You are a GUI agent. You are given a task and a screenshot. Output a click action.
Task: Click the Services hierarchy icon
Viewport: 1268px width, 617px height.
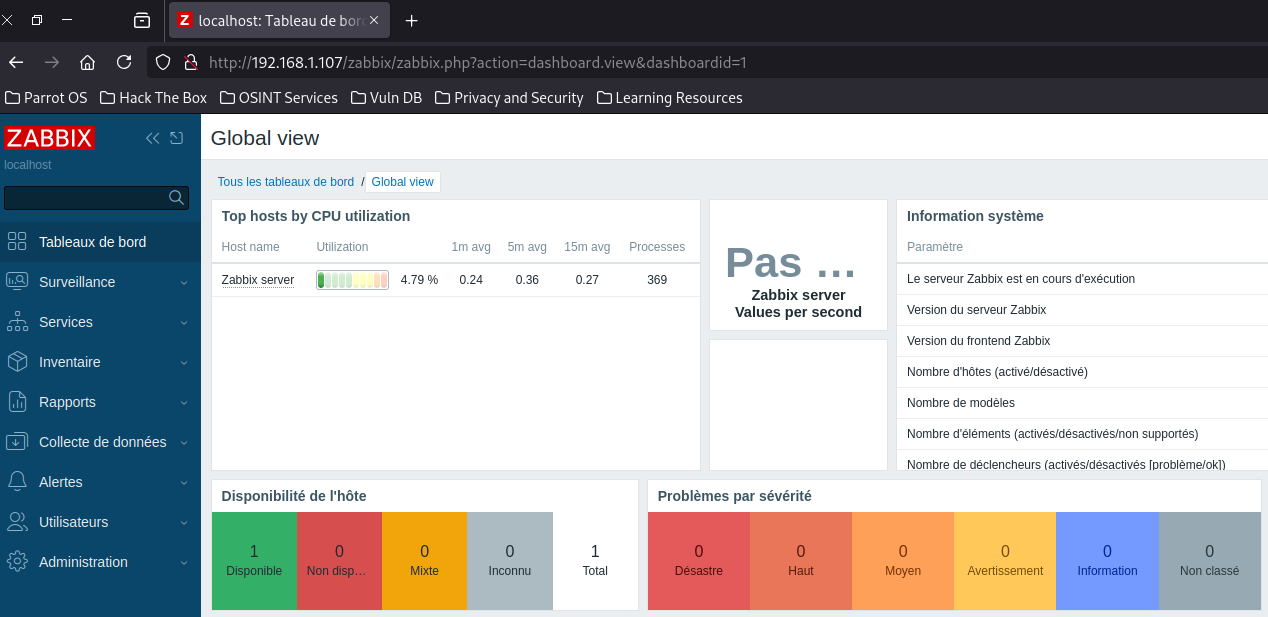point(17,321)
